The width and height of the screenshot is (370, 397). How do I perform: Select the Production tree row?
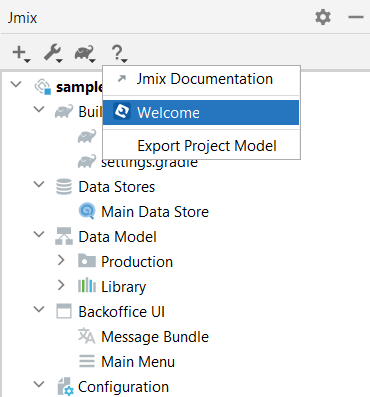pos(137,262)
